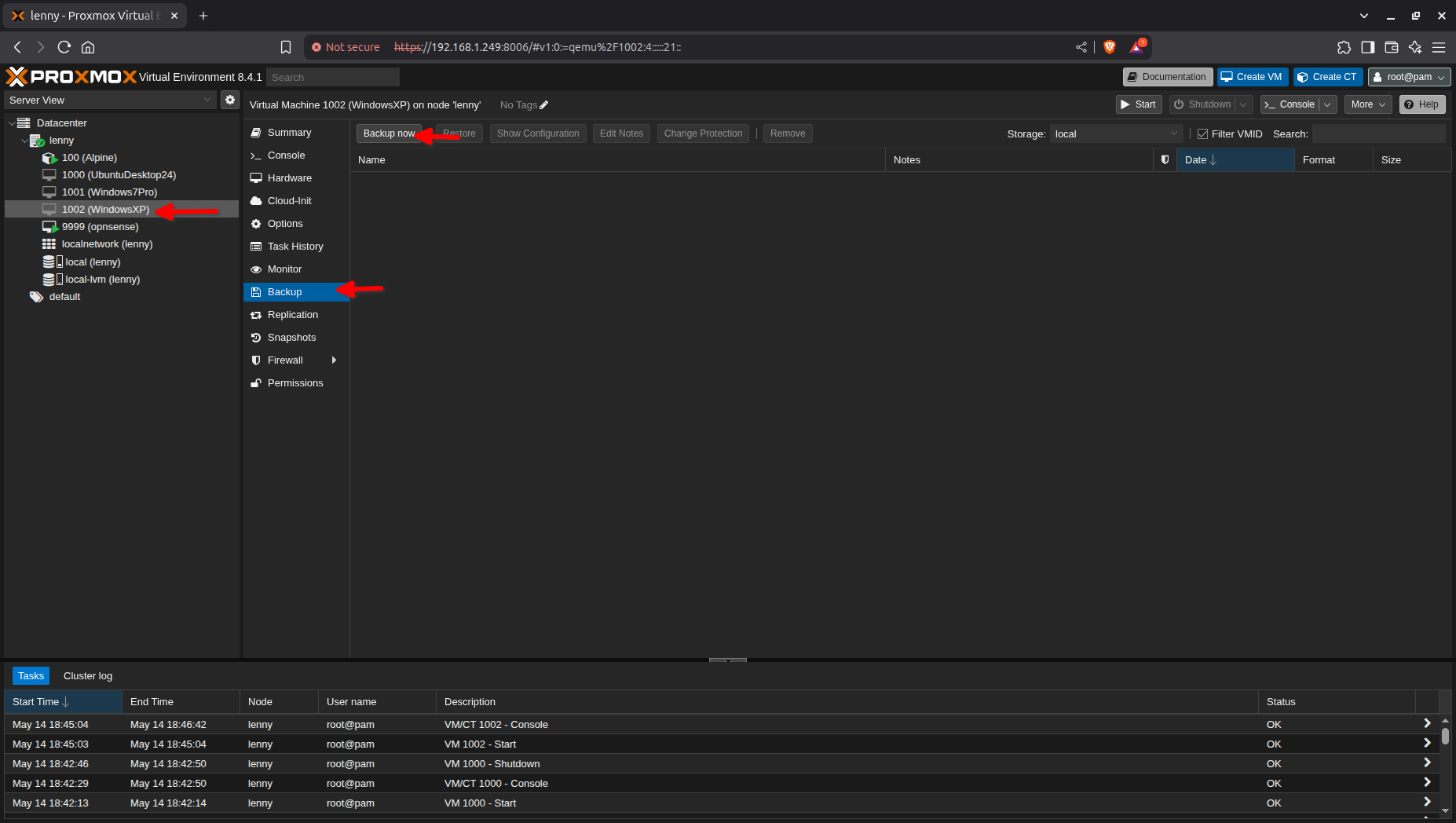Open task details arrow for VM 1002 - Start
This screenshot has height=823, width=1456.
click(x=1427, y=743)
